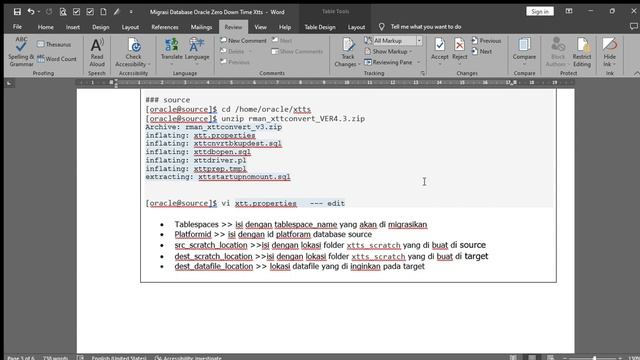Adjust the zoom slider in status bar
The image size is (640, 360).
tap(594, 358)
